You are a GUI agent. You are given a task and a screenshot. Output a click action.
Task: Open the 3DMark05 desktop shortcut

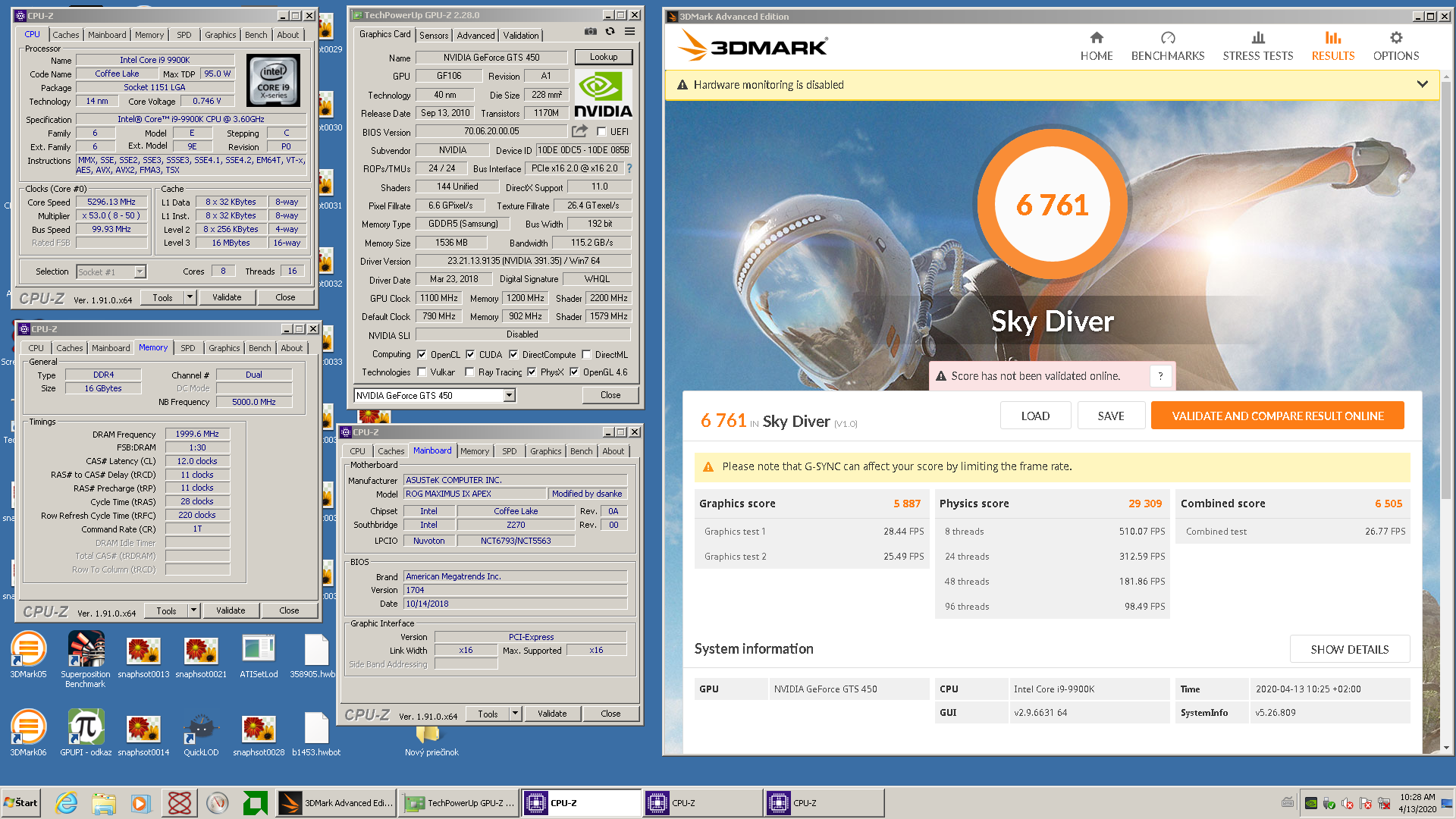[x=28, y=655]
